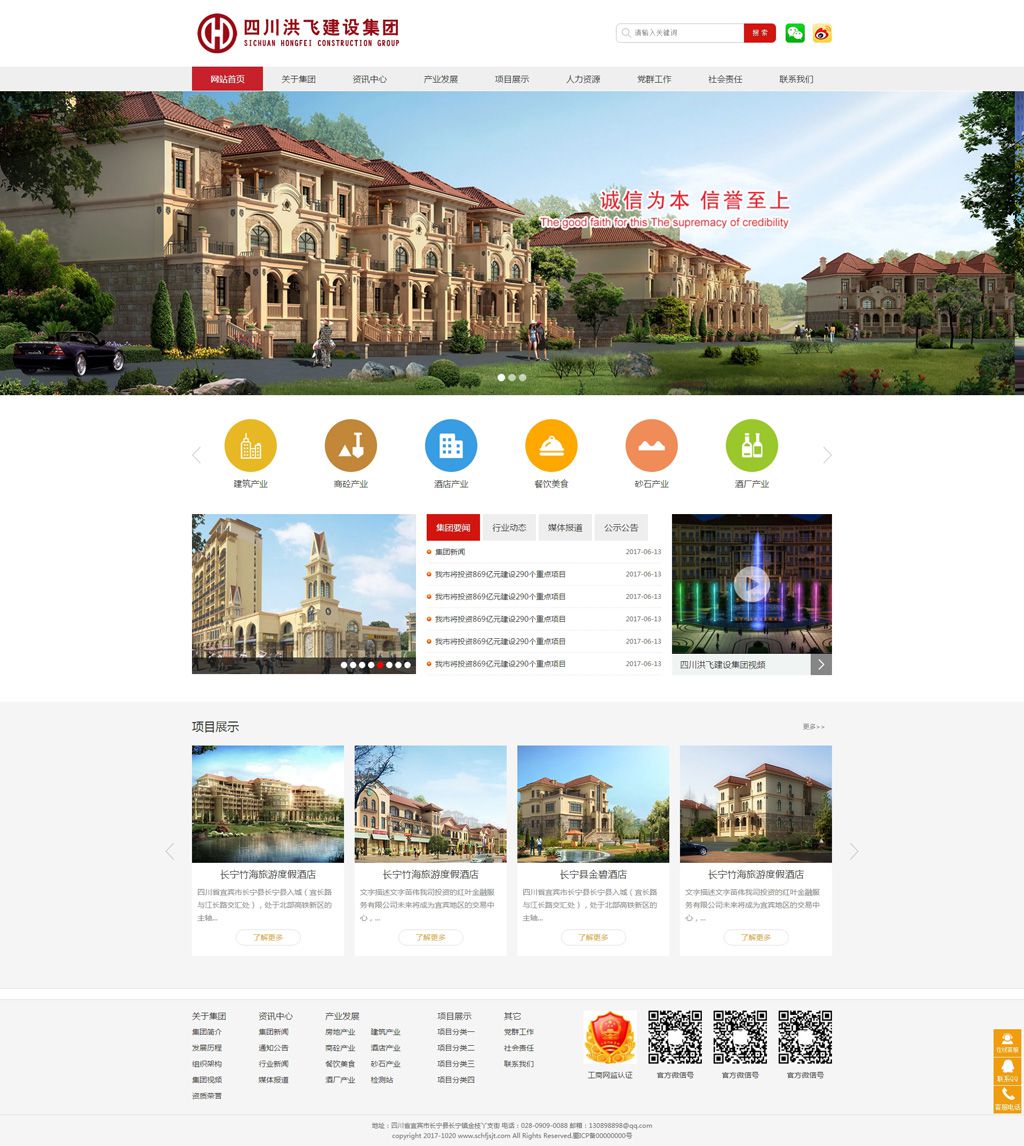
Task: Select the blue 酒店产业 hotel icon
Action: pyautogui.click(x=451, y=446)
